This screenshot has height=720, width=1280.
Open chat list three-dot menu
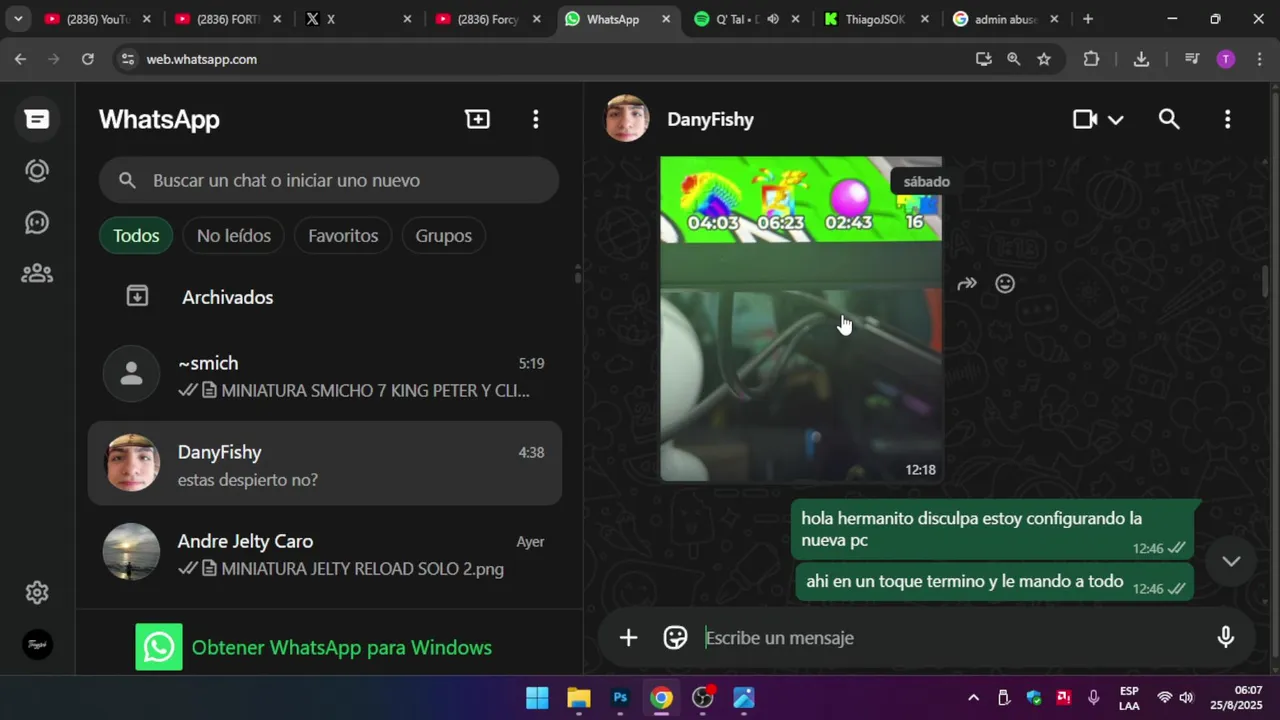tap(536, 119)
